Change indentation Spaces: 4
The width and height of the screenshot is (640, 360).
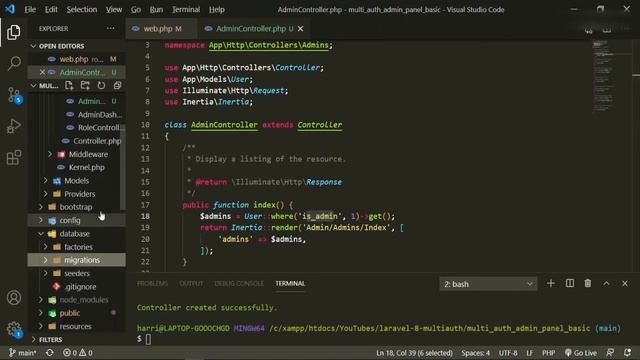(x=476, y=353)
